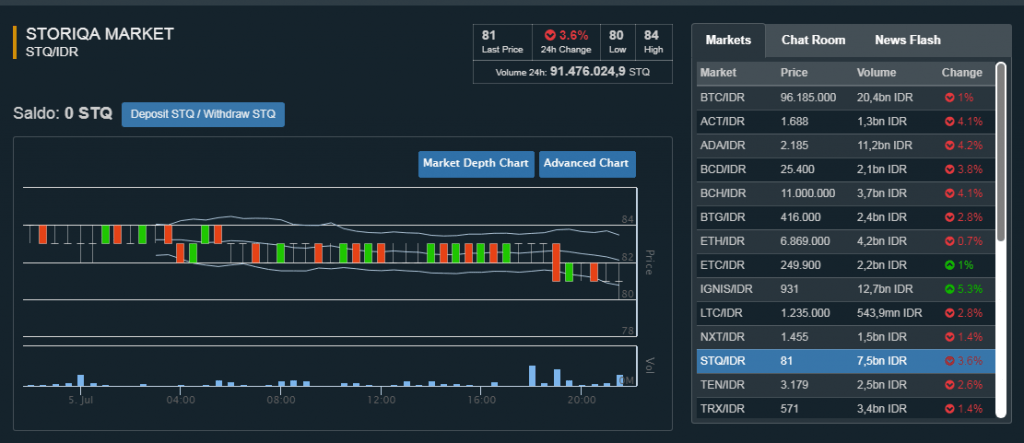Select the IGNIS/IDR market row
The height and width of the screenshot is (443, 1024).
(x=846, y=289)
